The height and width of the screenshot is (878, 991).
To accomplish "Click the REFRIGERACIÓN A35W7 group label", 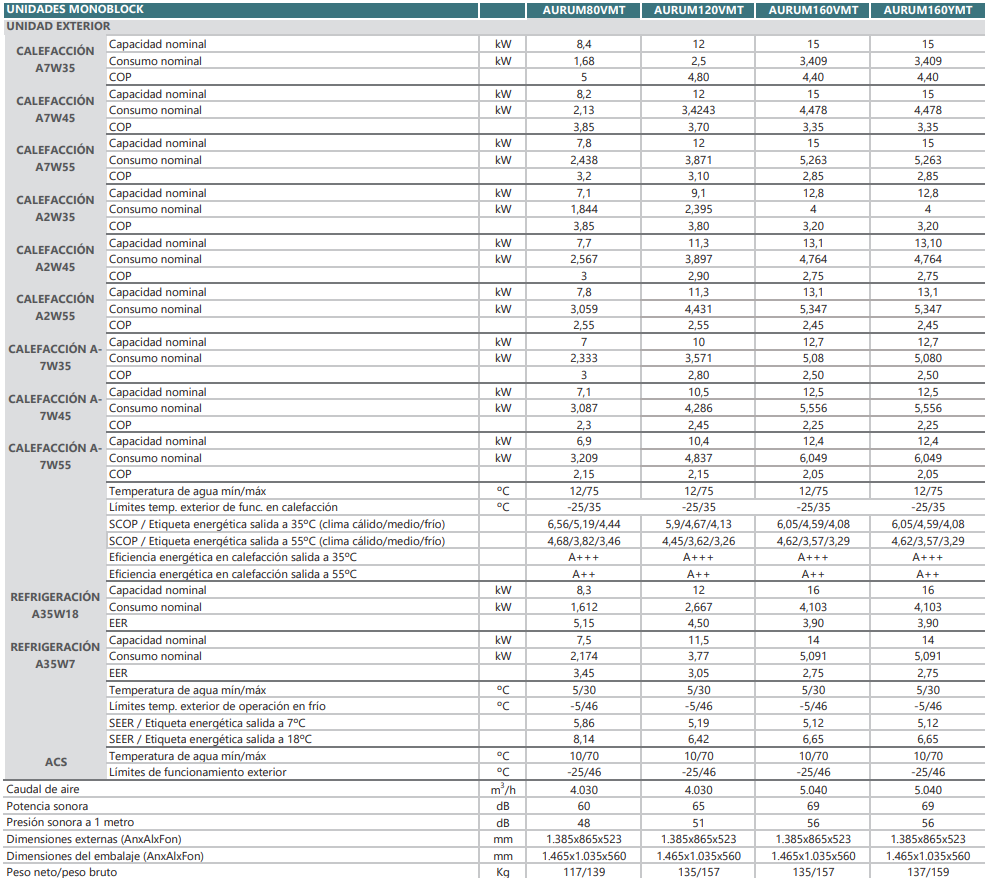I will coord(56,655).
